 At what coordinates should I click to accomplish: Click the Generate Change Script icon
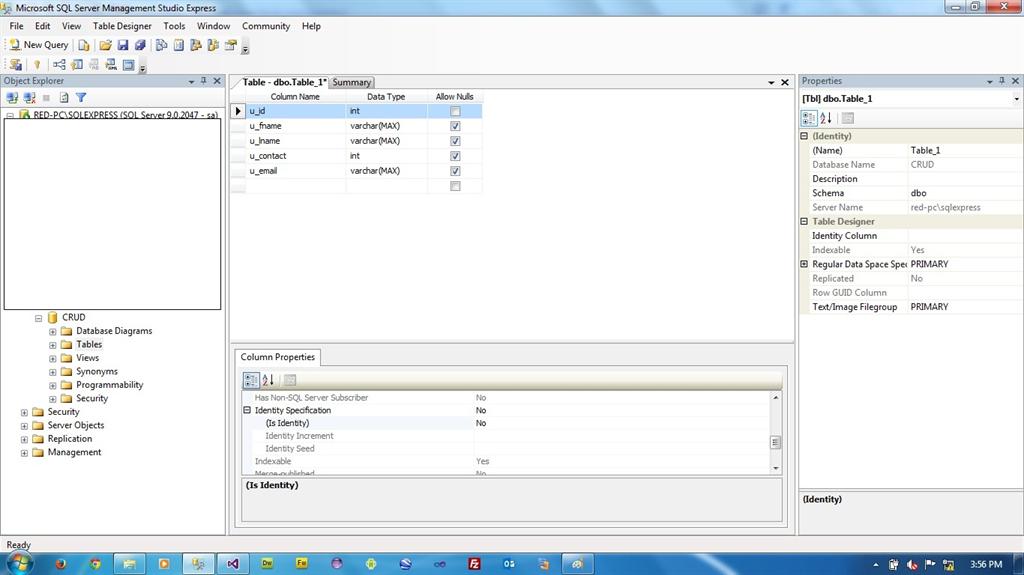pos(16,65)
